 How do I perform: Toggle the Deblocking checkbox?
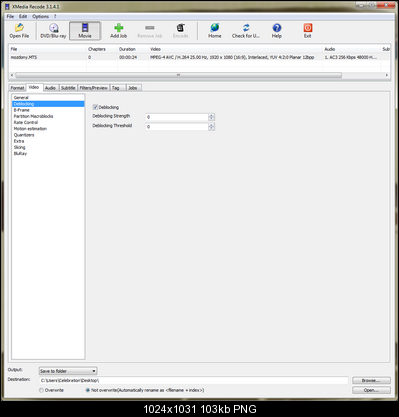point(95,107)
